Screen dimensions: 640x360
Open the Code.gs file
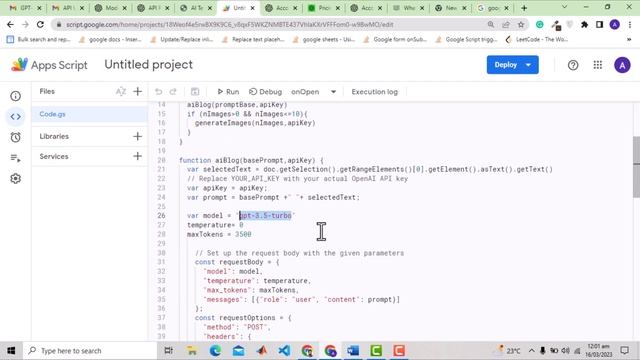[x=90, y=114]
